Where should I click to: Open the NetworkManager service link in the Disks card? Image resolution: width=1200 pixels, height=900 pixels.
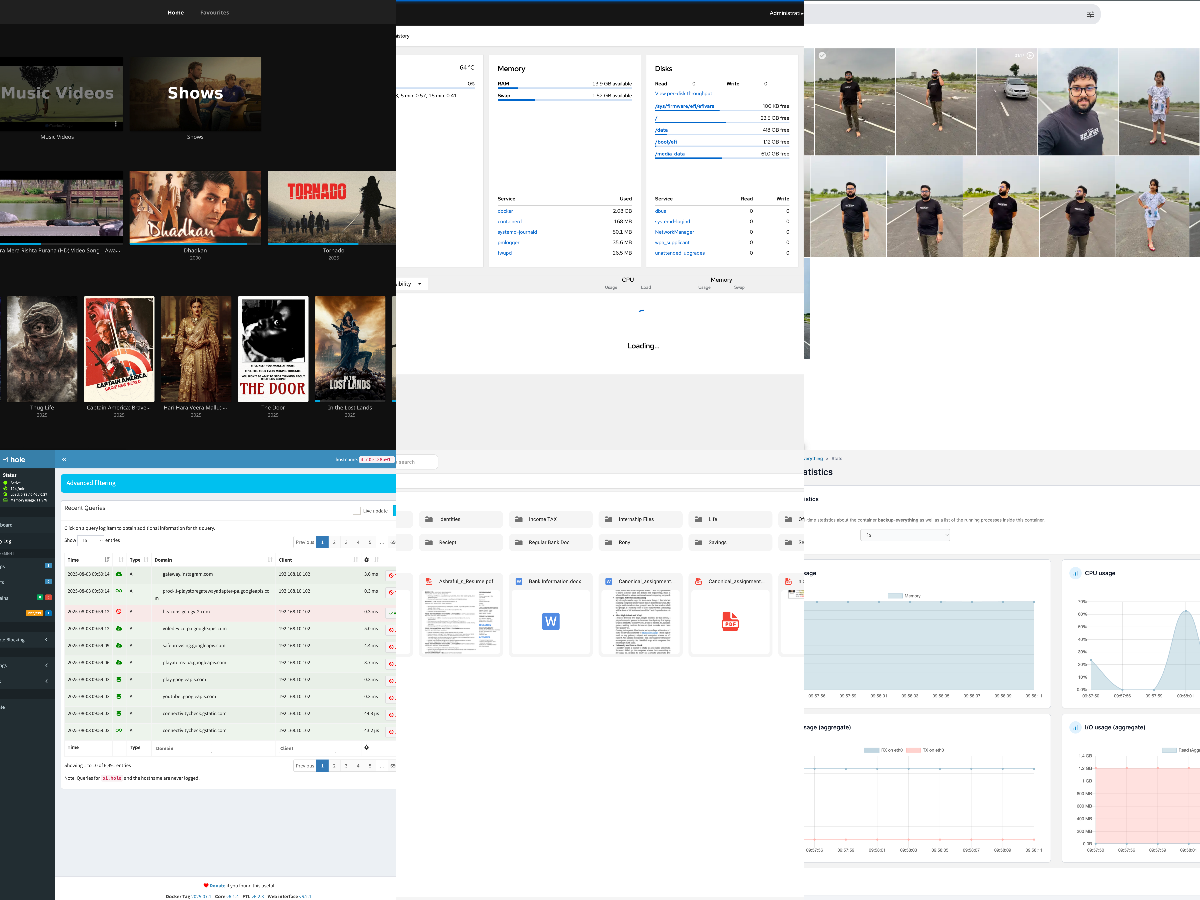(675, 232)
